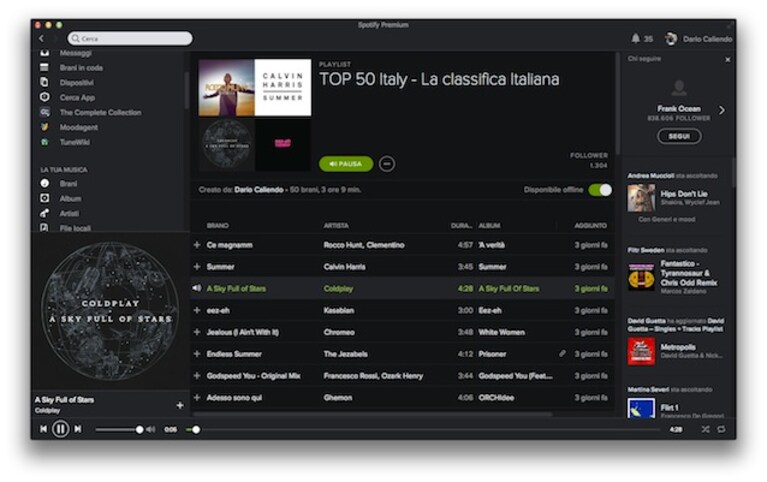Open Moodagent app in sidebar
The height and width of the screenshot is (482, 767).
[78, 127]
